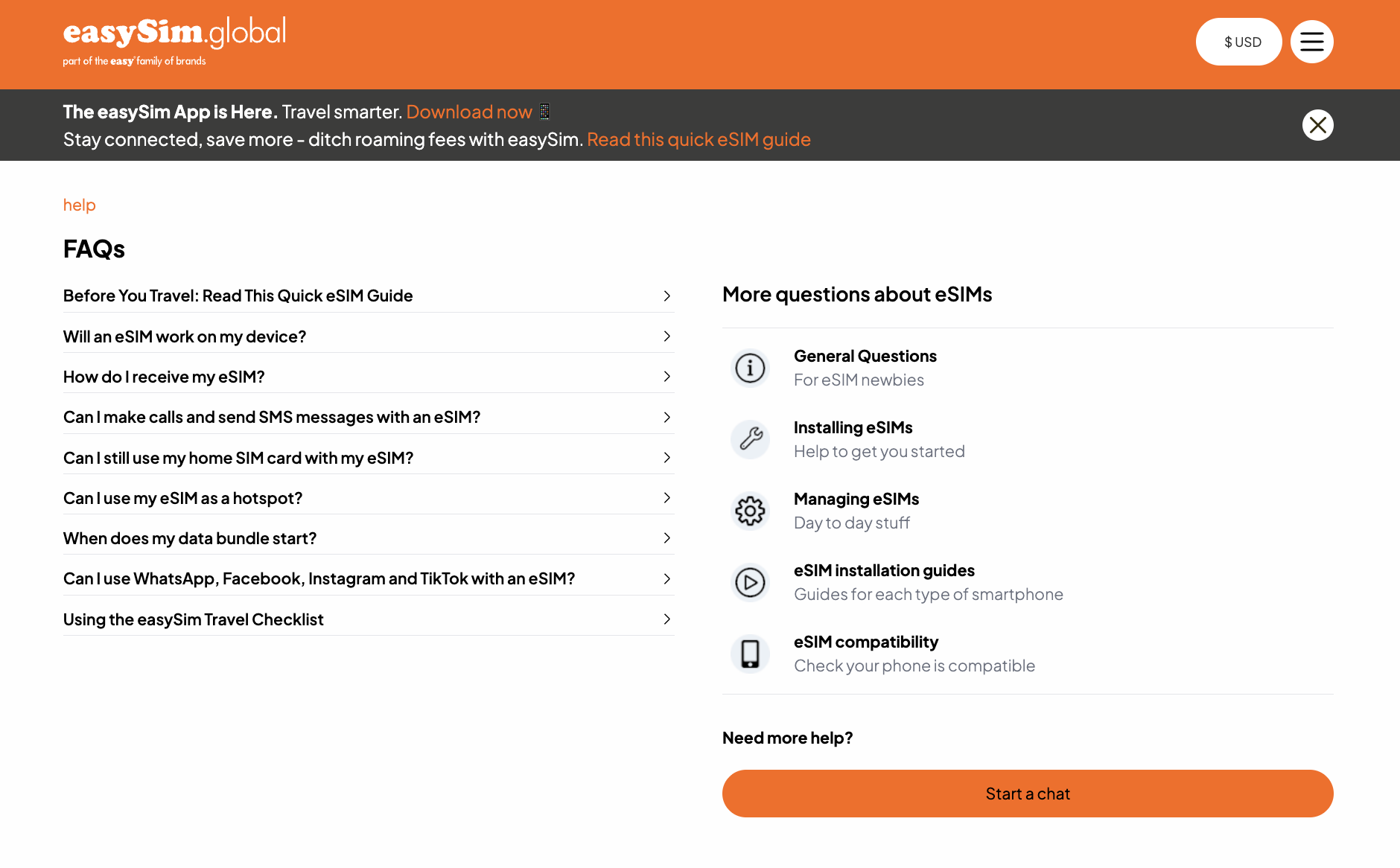1400x868 pixels.
Task: Open the Installing eSIMs category
Action: (853, 427)
